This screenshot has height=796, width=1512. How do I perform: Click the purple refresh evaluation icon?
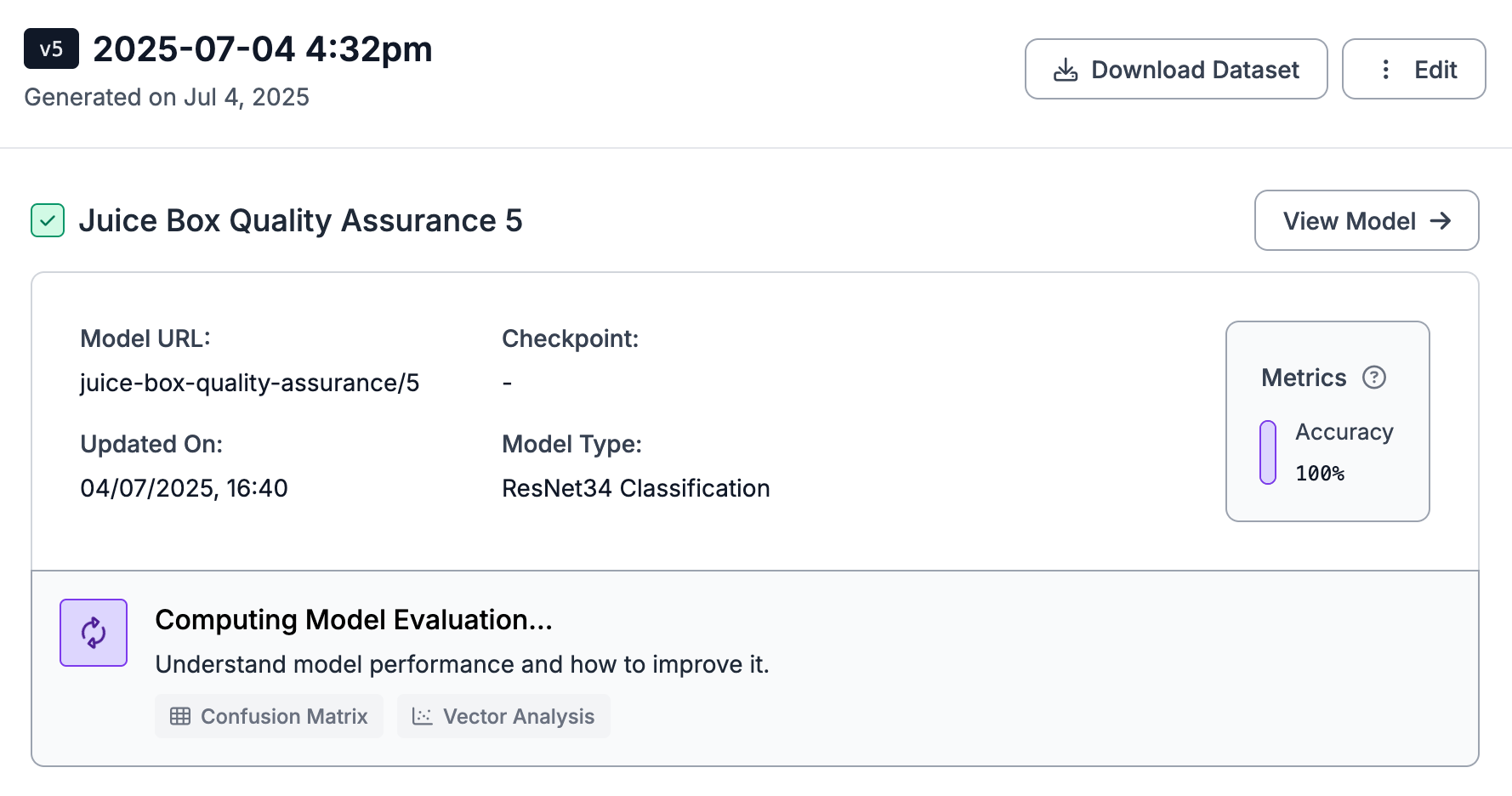coord(94,633)
